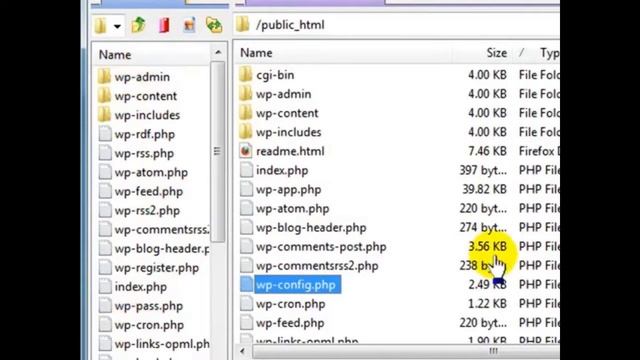Select wp-app.php in remote panel
The height and width of the screenshot is (360, 640).
288,190
